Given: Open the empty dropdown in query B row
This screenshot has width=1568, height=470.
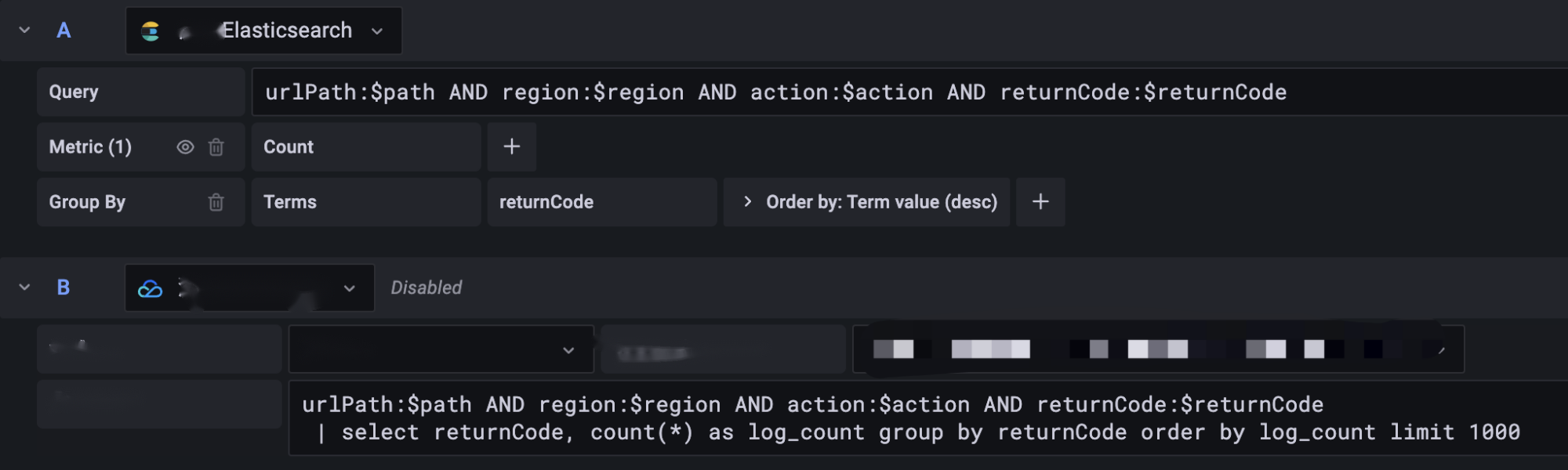Looking at the screenshot, I should [441, 350].
